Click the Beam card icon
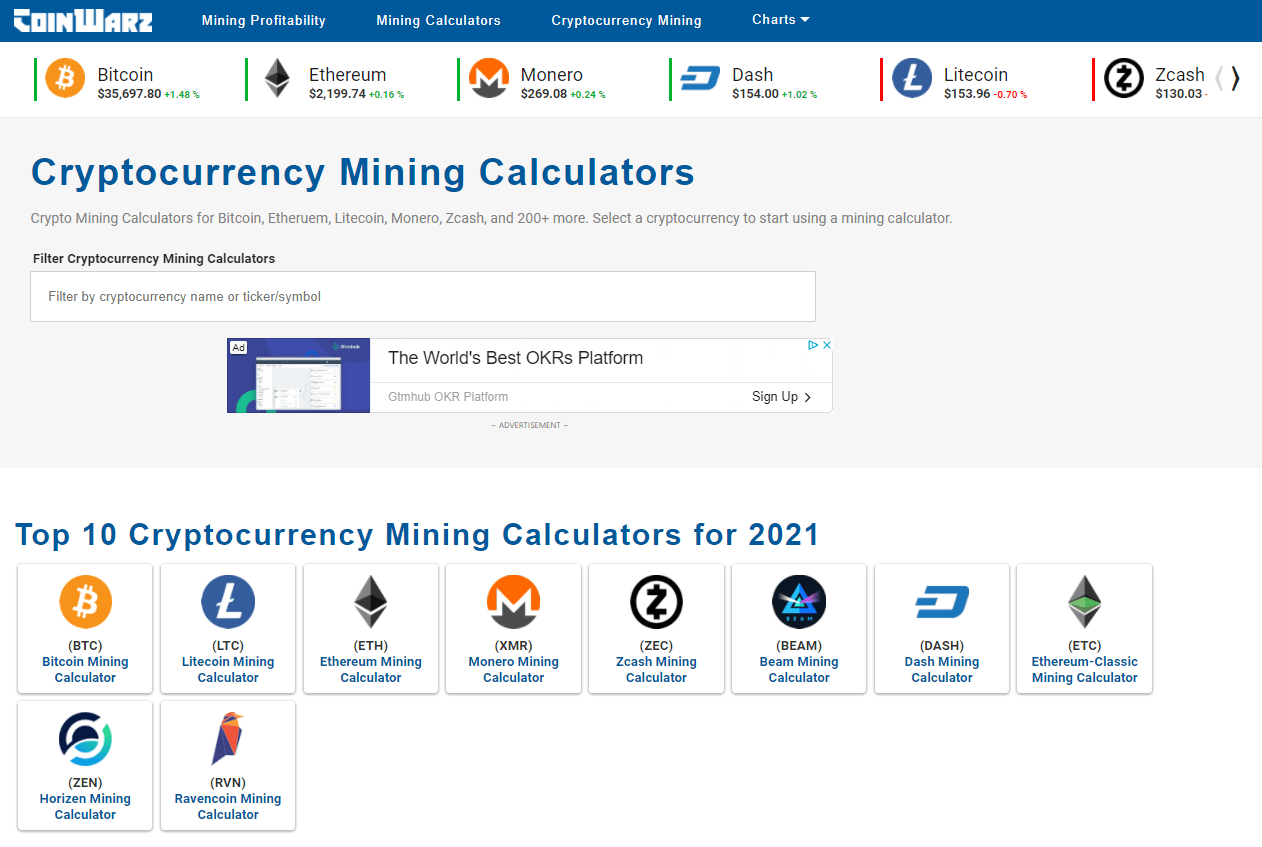 pos(799,602)
